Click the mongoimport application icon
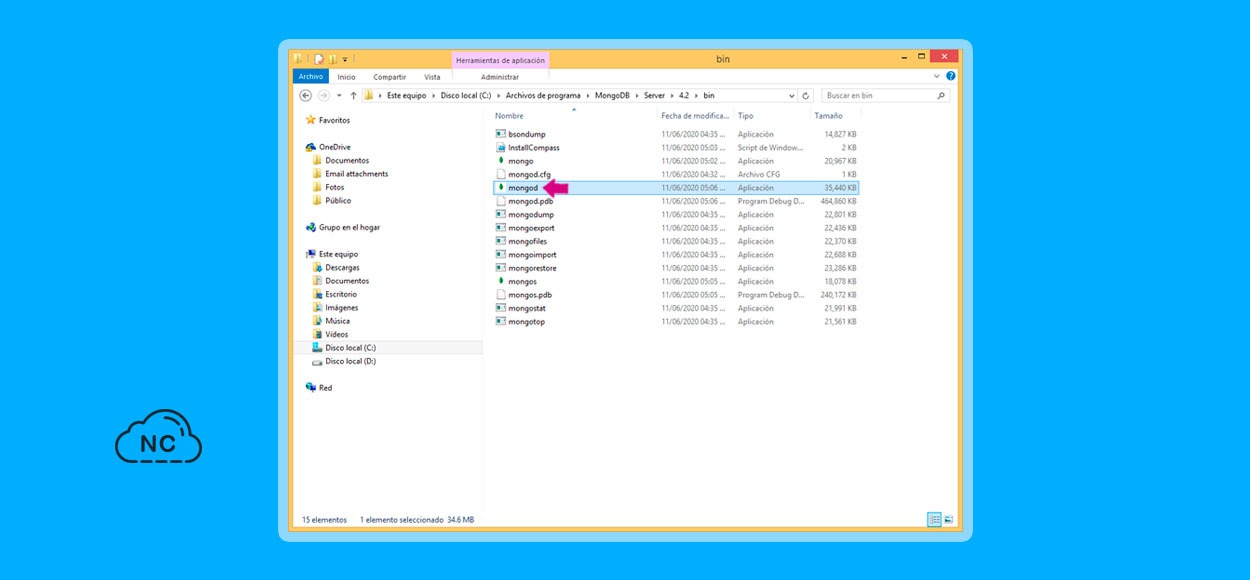1250x580 pixels. pyautogui.click(x=501, y=254)
